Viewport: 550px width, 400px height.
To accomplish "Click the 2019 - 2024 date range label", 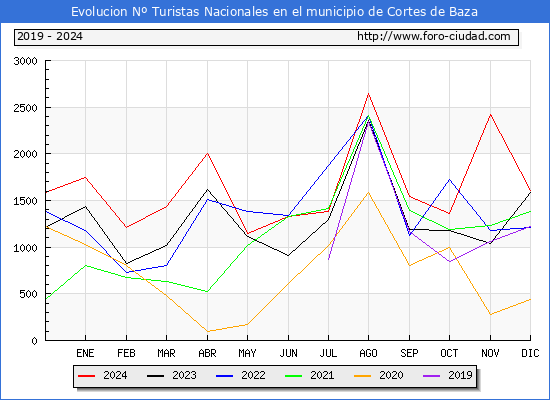I will pos(50,36).
